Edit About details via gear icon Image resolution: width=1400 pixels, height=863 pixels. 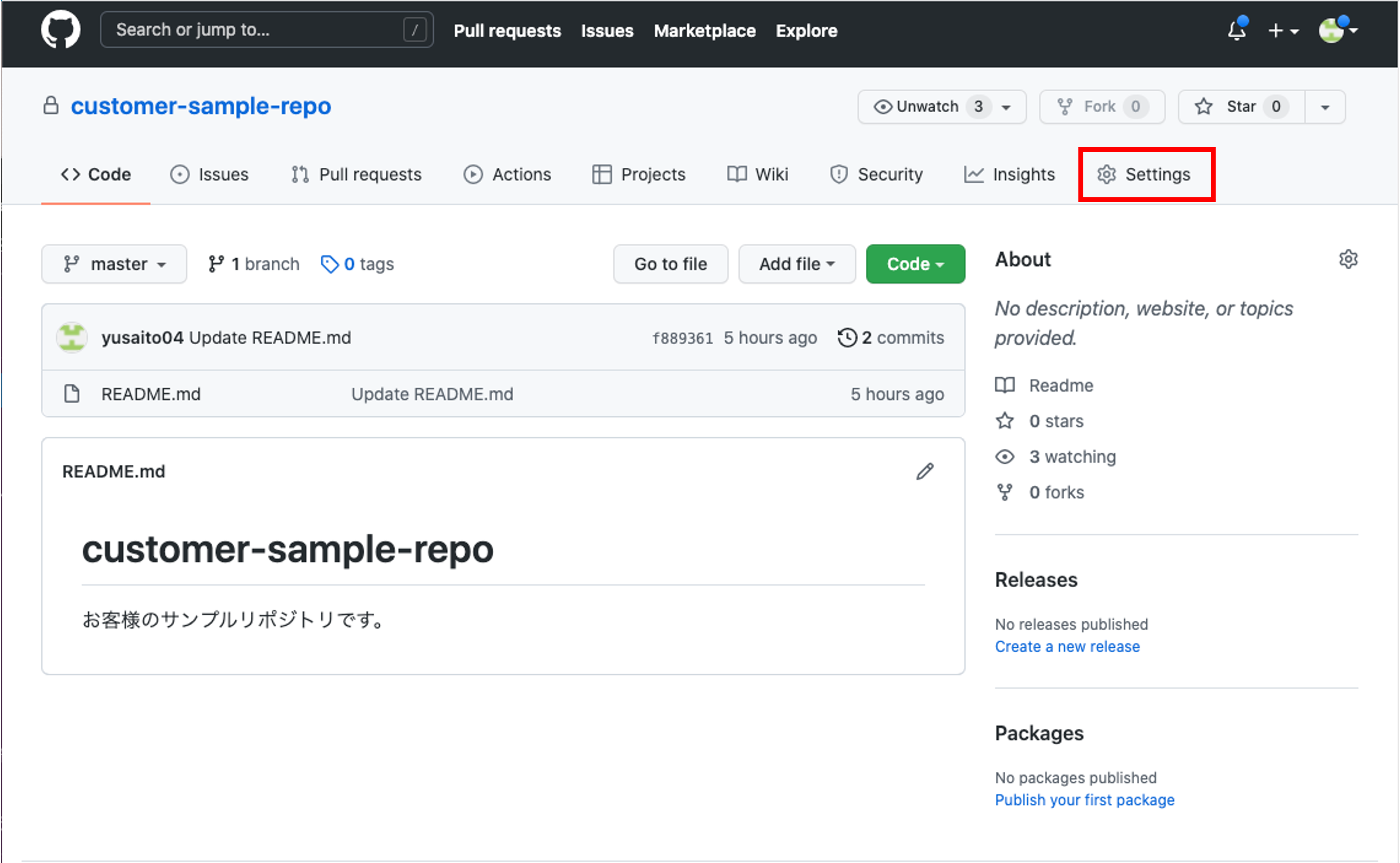pos(1348,259)
